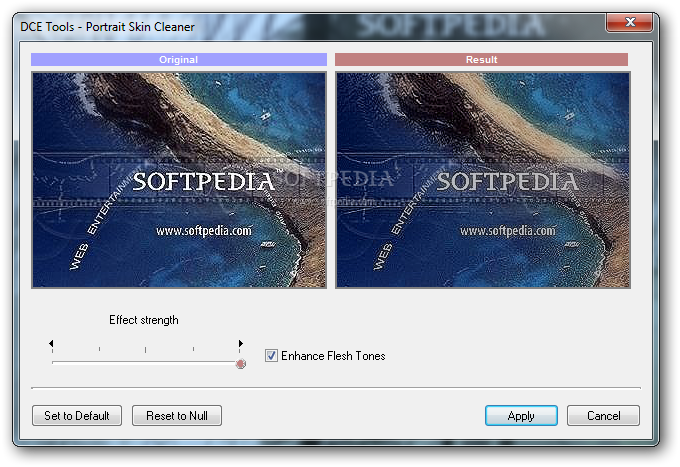Click the Apply button

point(521,415)
